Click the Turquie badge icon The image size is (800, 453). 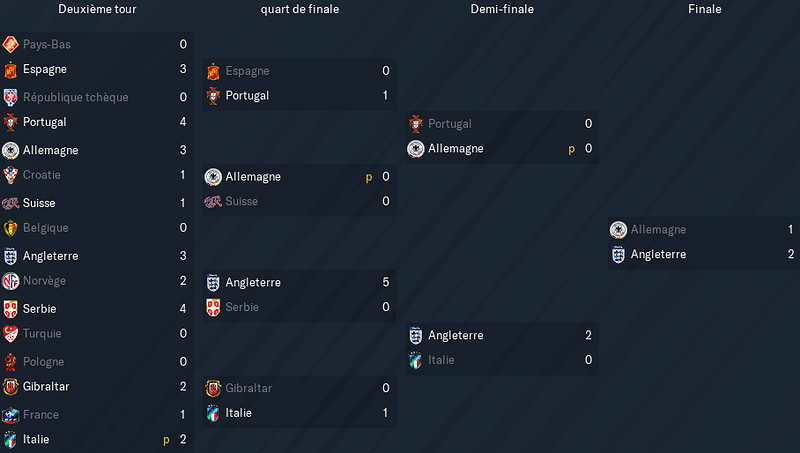coord(10,334)
